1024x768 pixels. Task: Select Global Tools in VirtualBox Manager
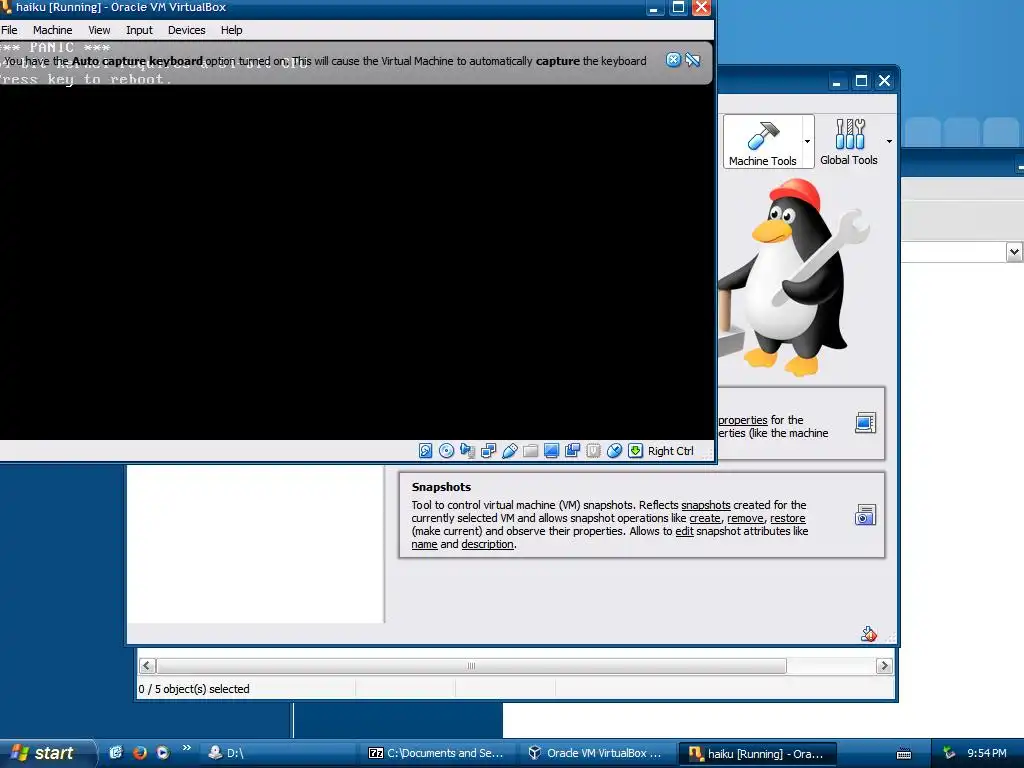pyautogui.click(x=848, y=142)
